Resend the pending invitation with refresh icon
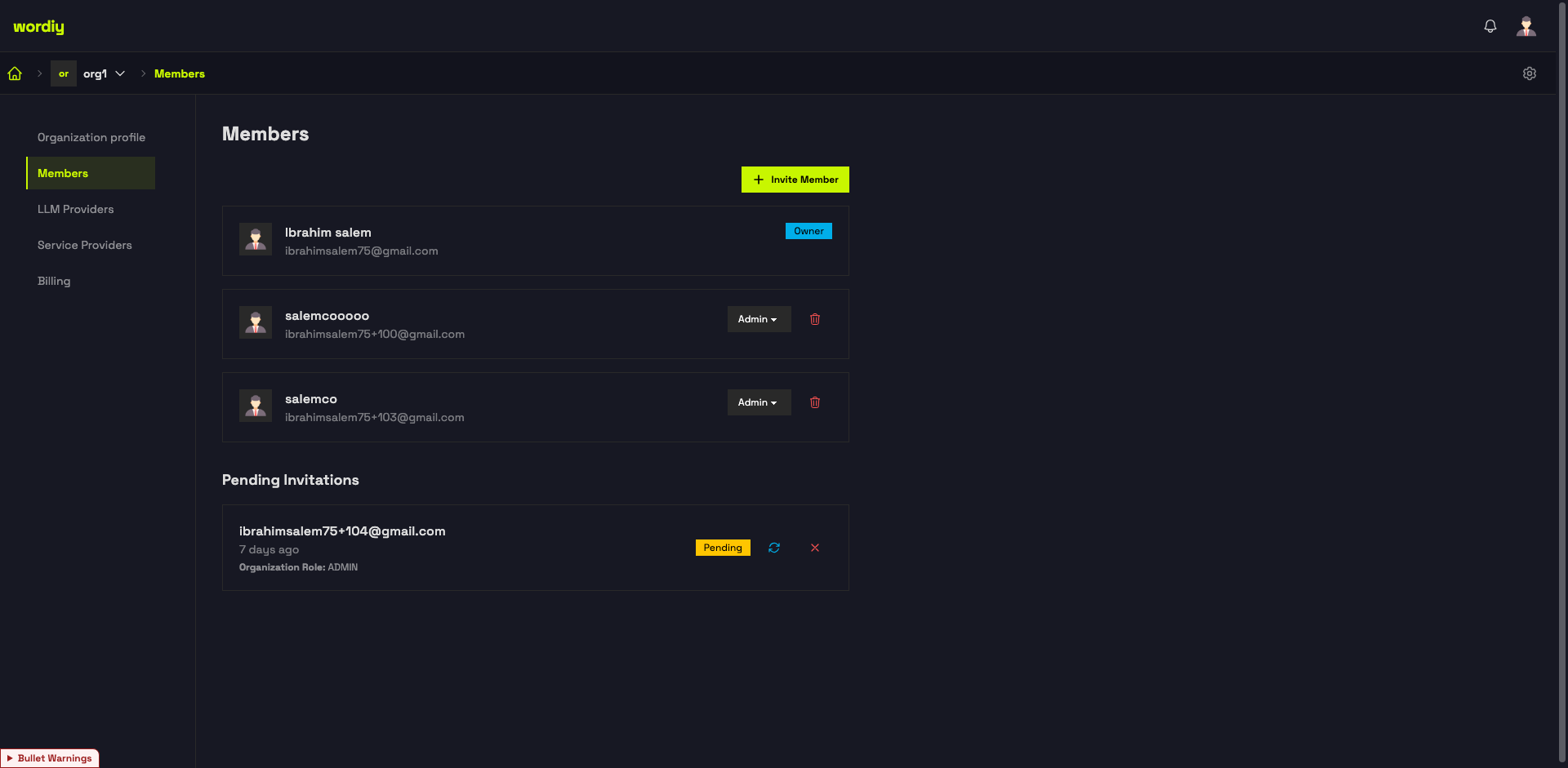 point(774,548)
